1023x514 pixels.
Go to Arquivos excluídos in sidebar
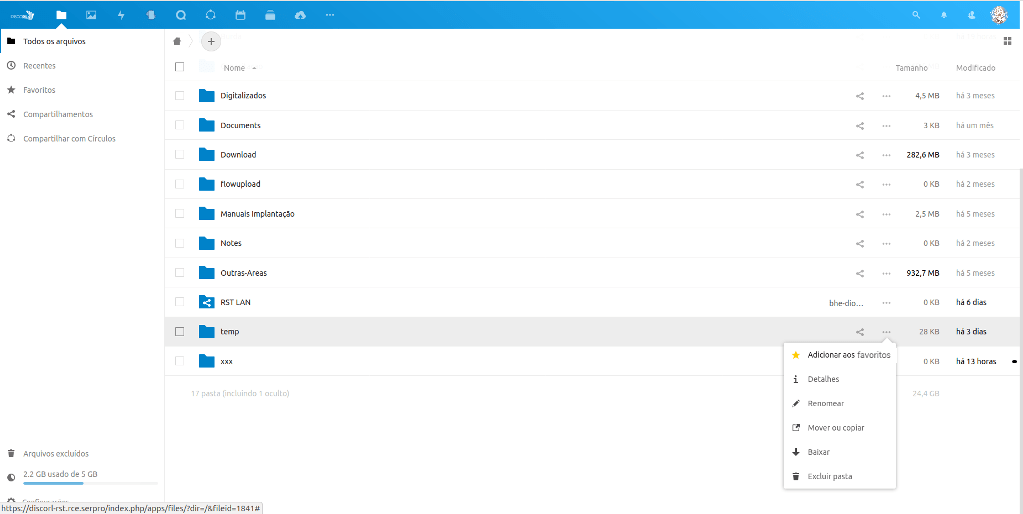(x=56, y=453)
